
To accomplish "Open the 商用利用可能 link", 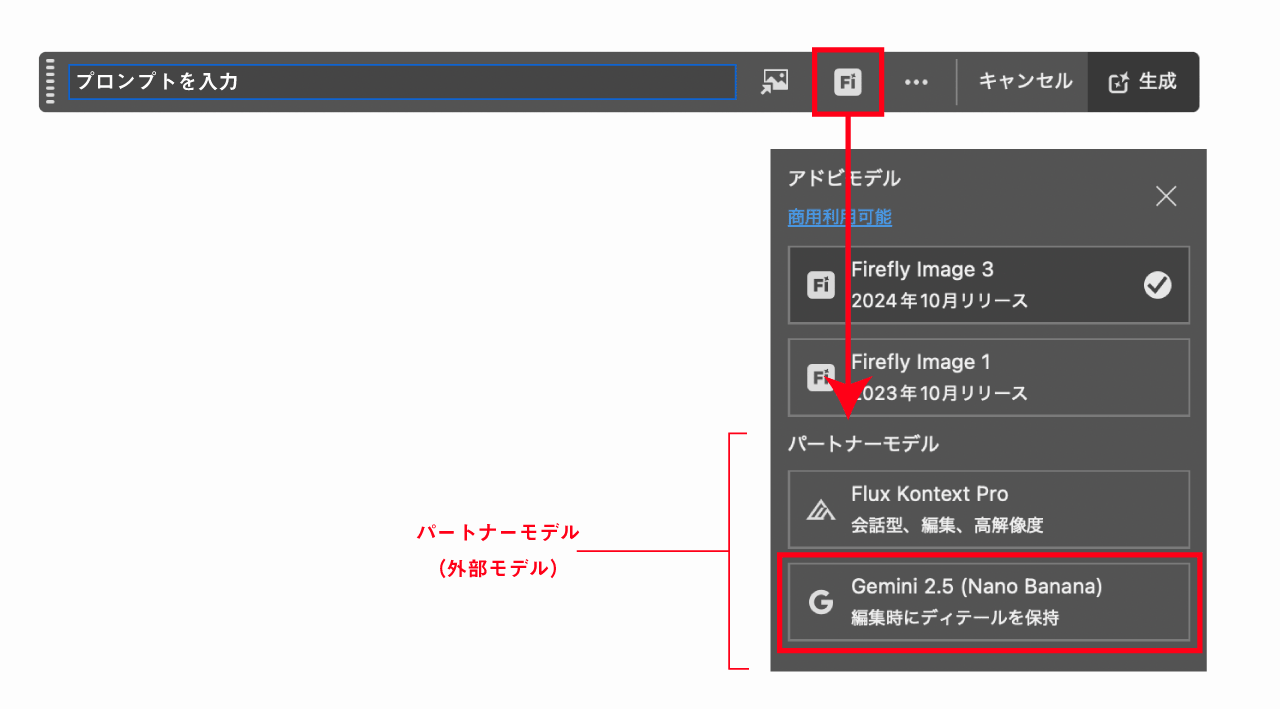I will coord(840,217).
